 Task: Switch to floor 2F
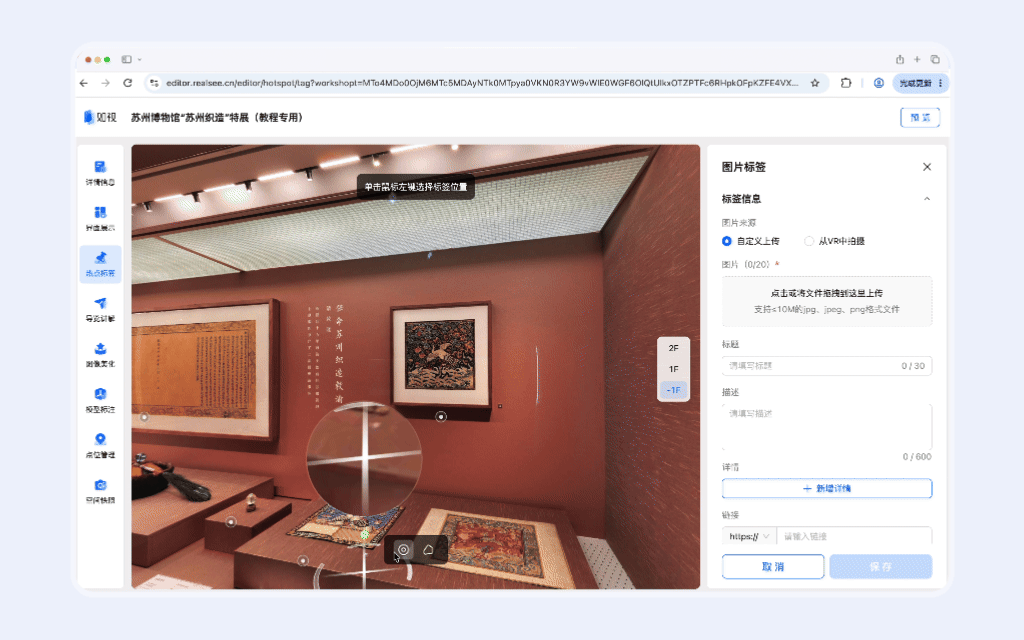[673, 348]
